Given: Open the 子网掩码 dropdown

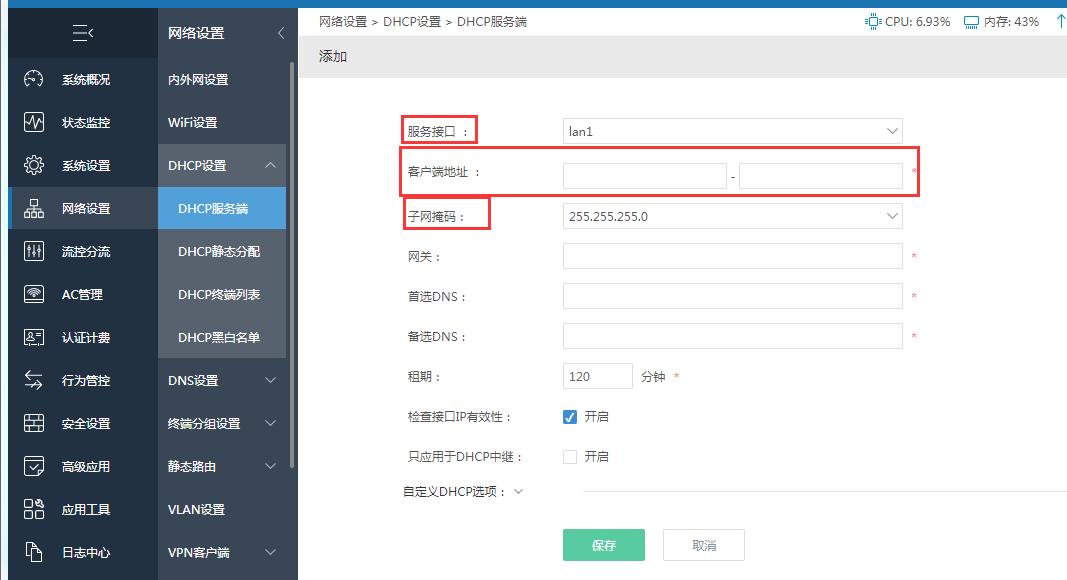Looking at the screenshot, I should pyautogui.click(x=732, y=214).
